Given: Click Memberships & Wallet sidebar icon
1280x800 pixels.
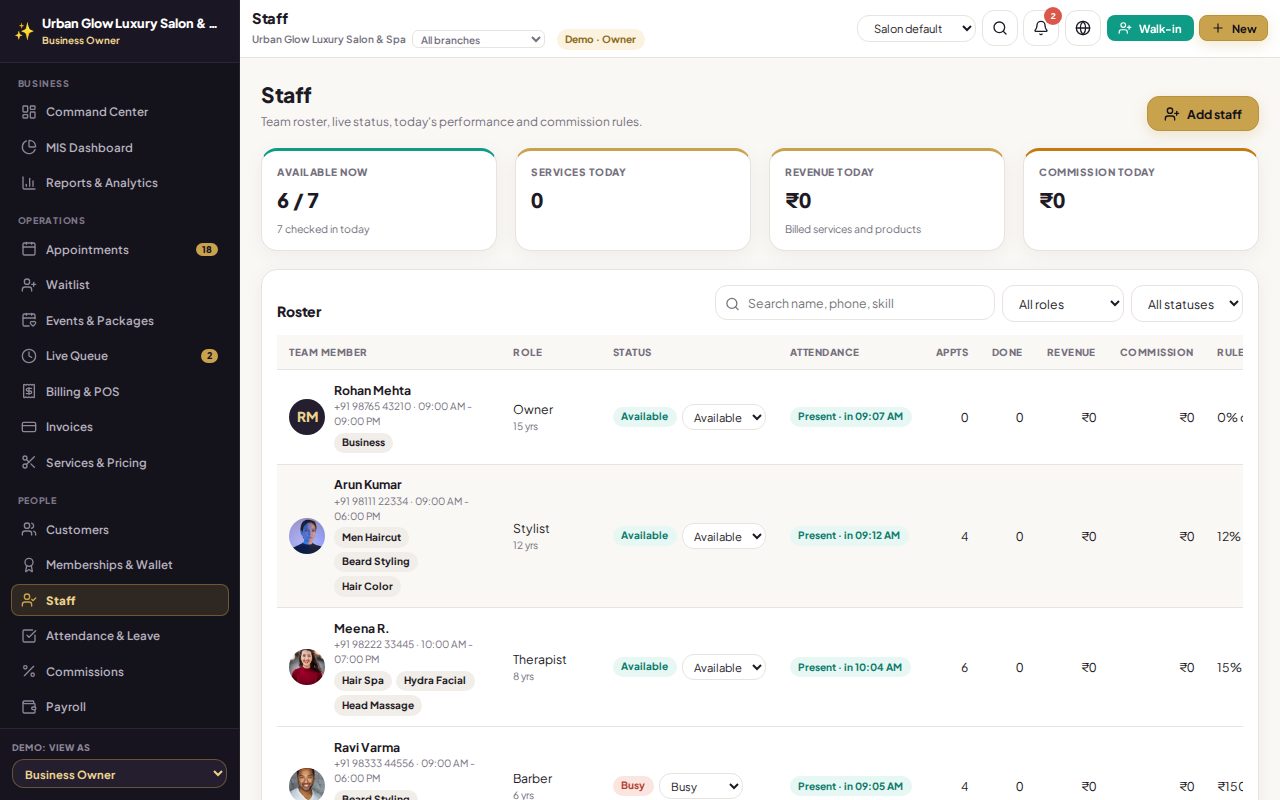Looking at the screenshot, I should (x=29, y=565).
